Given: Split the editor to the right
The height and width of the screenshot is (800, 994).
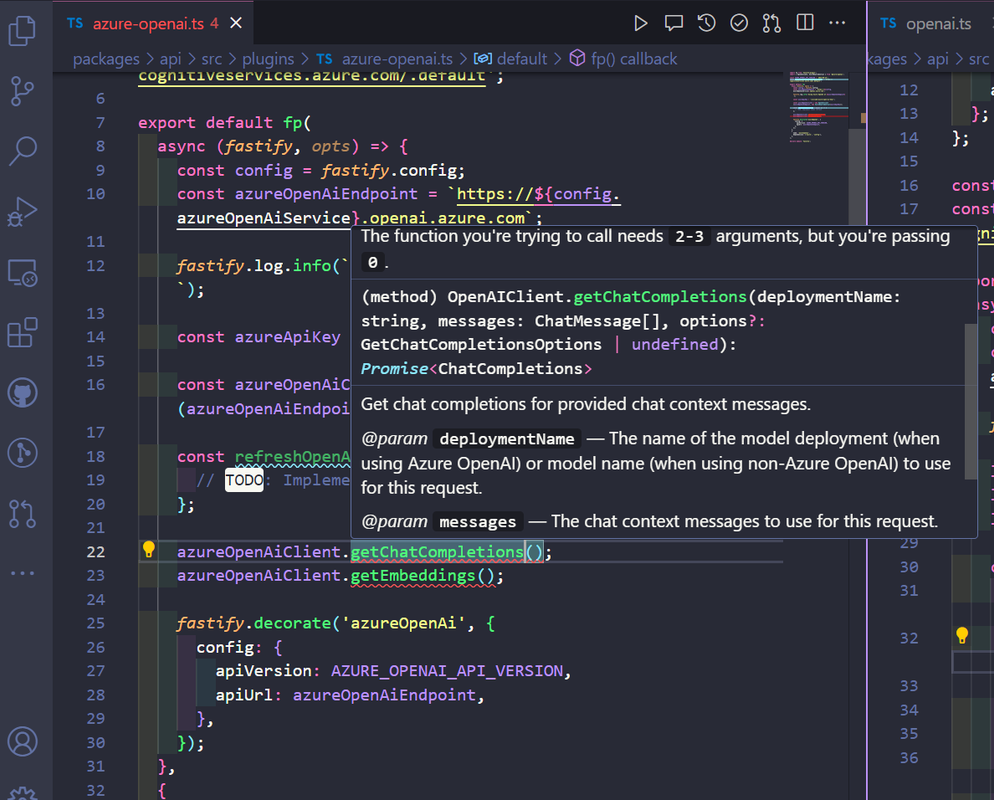Looking at the screenshot, I should click(x=804, y=23).
